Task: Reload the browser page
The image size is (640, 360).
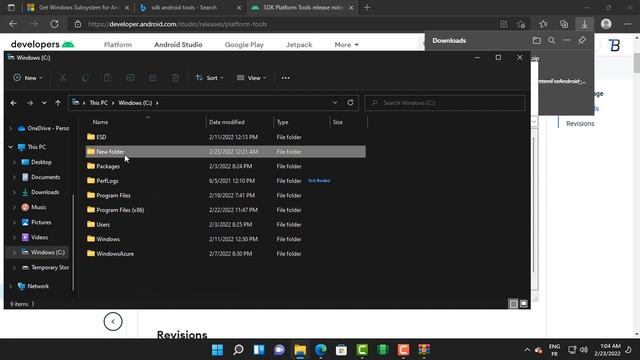Action: [x=54, y=24]
